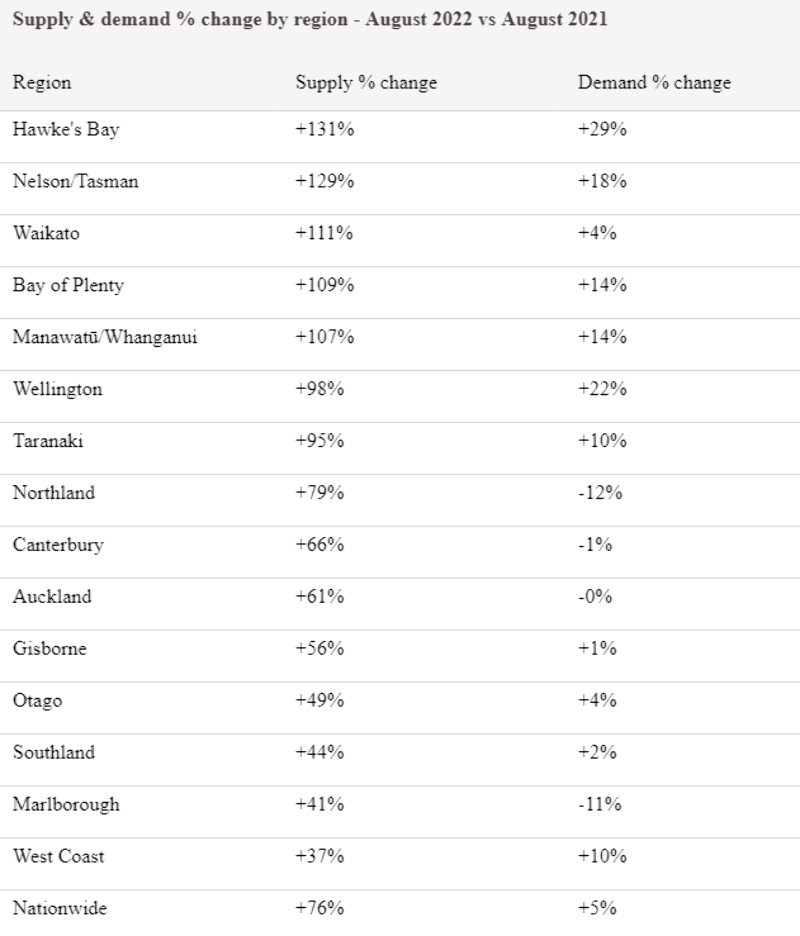
Task: Select the Waikato row label
Action: pyautogui.click(x=47, y=233)
